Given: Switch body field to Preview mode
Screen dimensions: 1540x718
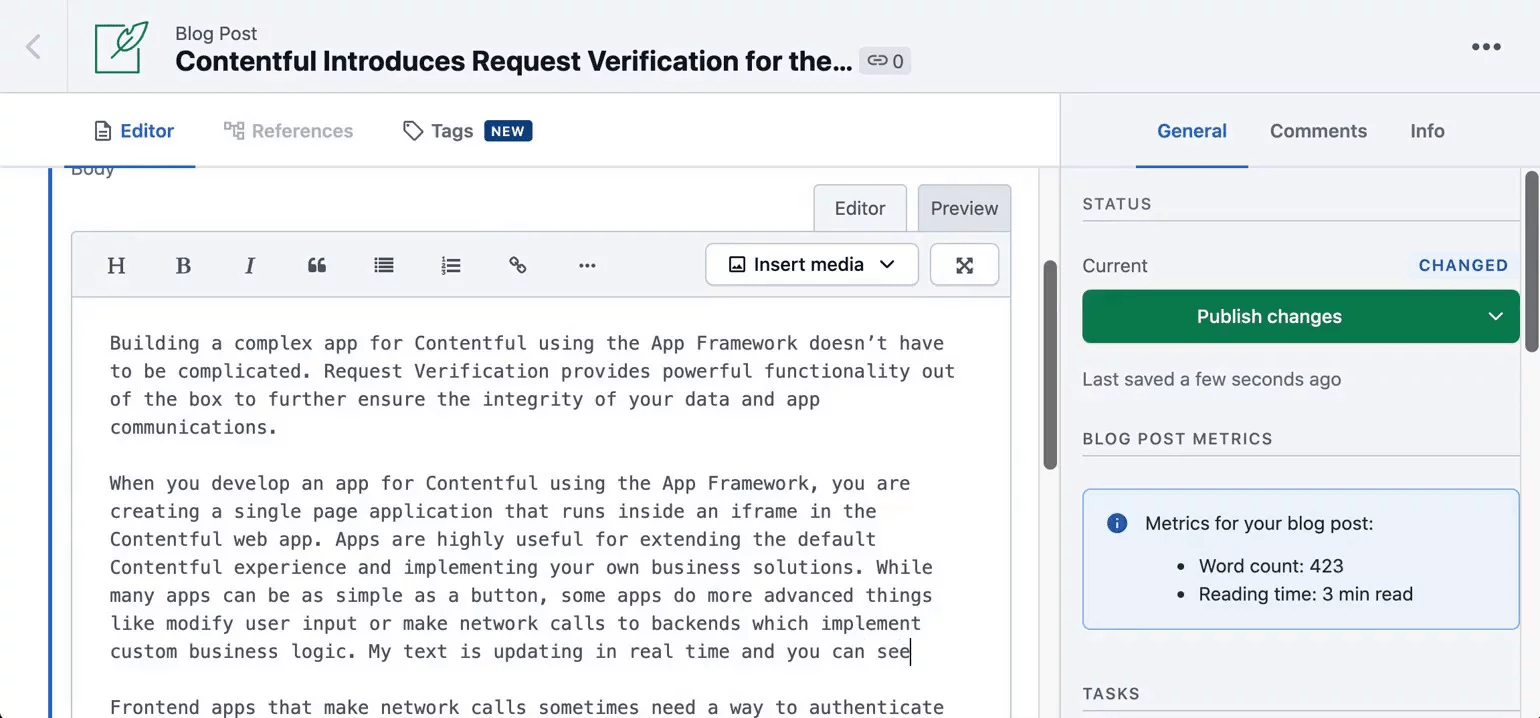Looking at the screenshot, I should pyautogui.click(x=964, y=208).
